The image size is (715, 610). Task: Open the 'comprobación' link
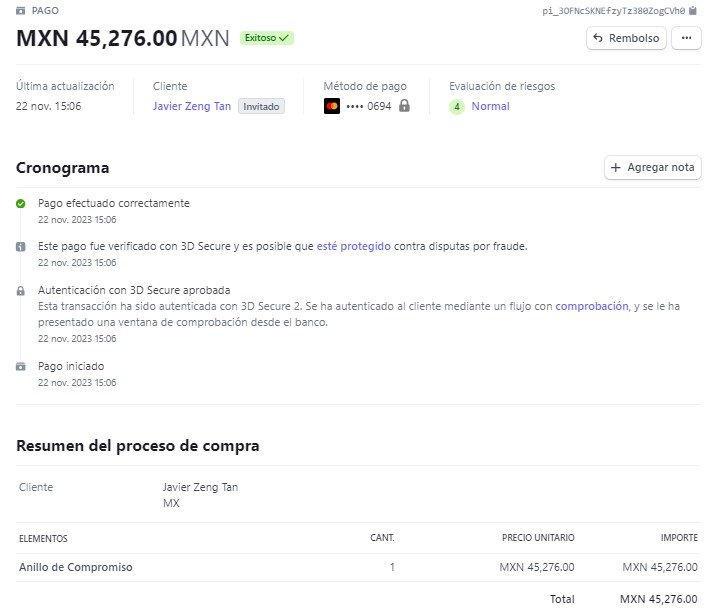click(592, 306)
